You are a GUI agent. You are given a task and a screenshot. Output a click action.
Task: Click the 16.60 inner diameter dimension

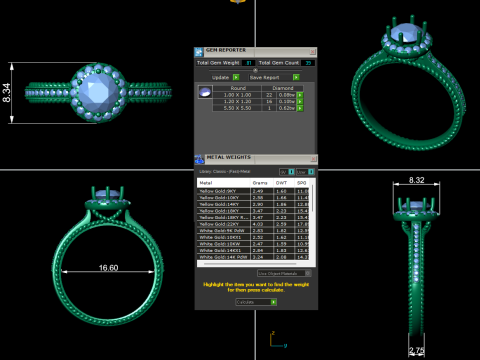click(108, 268)
